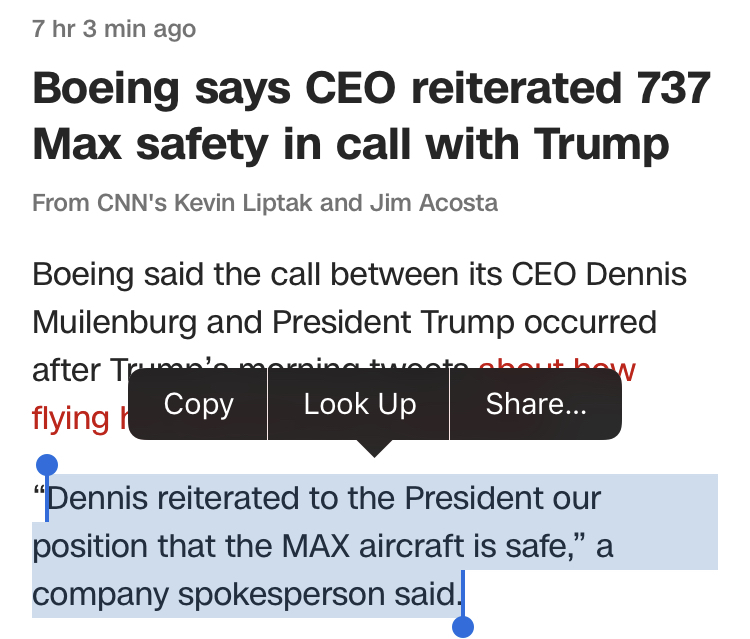Click 'President Trump occurred' in the body text
The height and width of the screenshot is (639, 750).
coord(464,322)
